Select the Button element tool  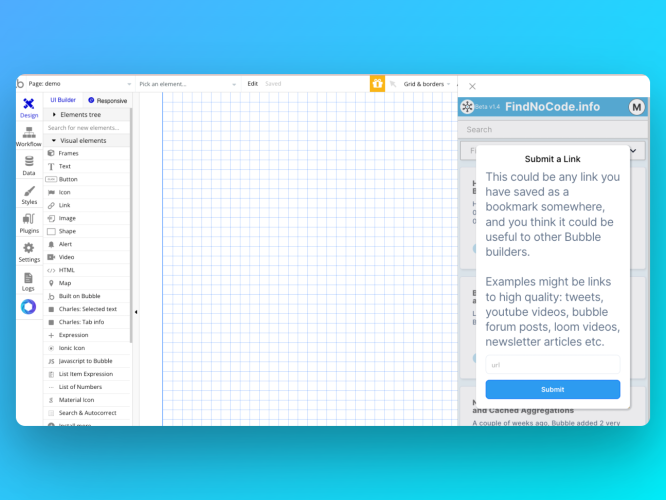pyautogui.click(x=87, y=179)
